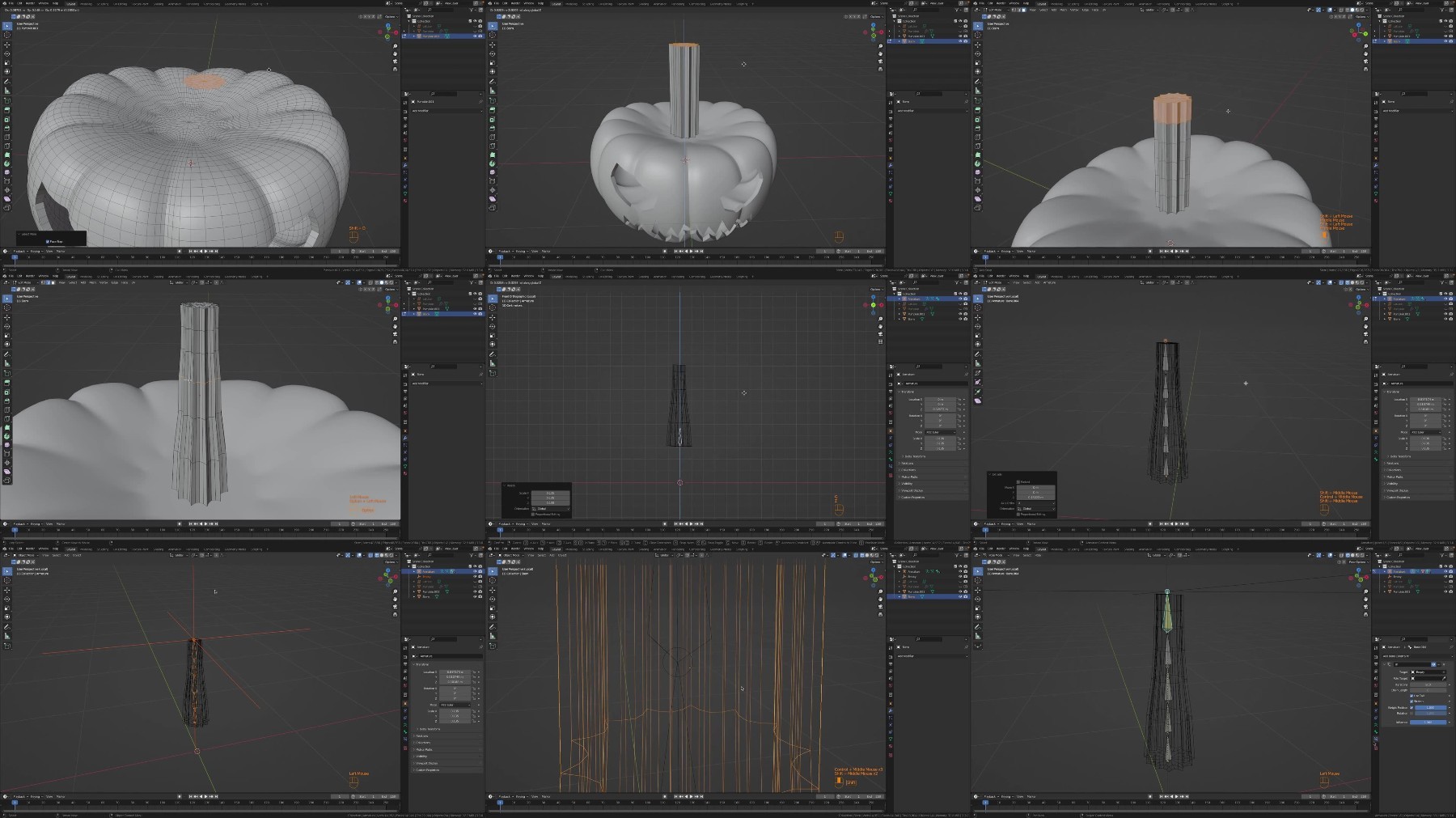Open Window menu in top-left view
The height and width of the screenshot is (818, 1456).
coord(44,3)
